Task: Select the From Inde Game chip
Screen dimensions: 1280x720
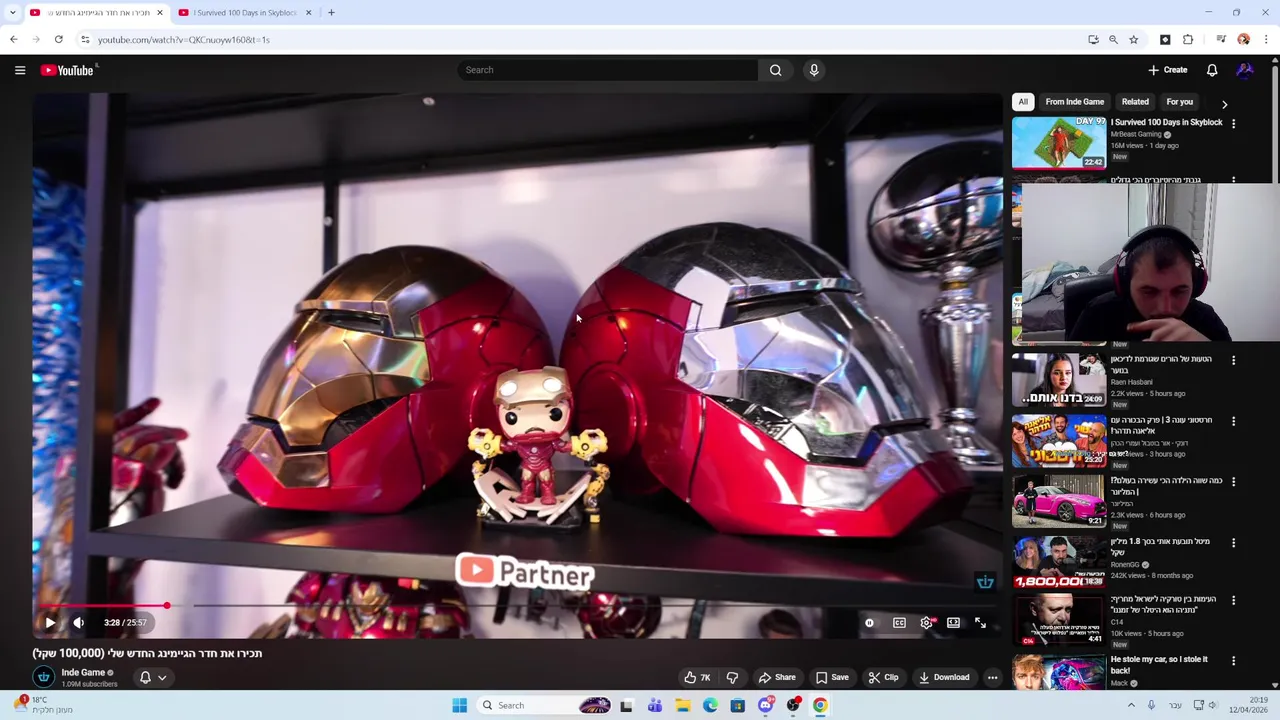Action: 1075,102
